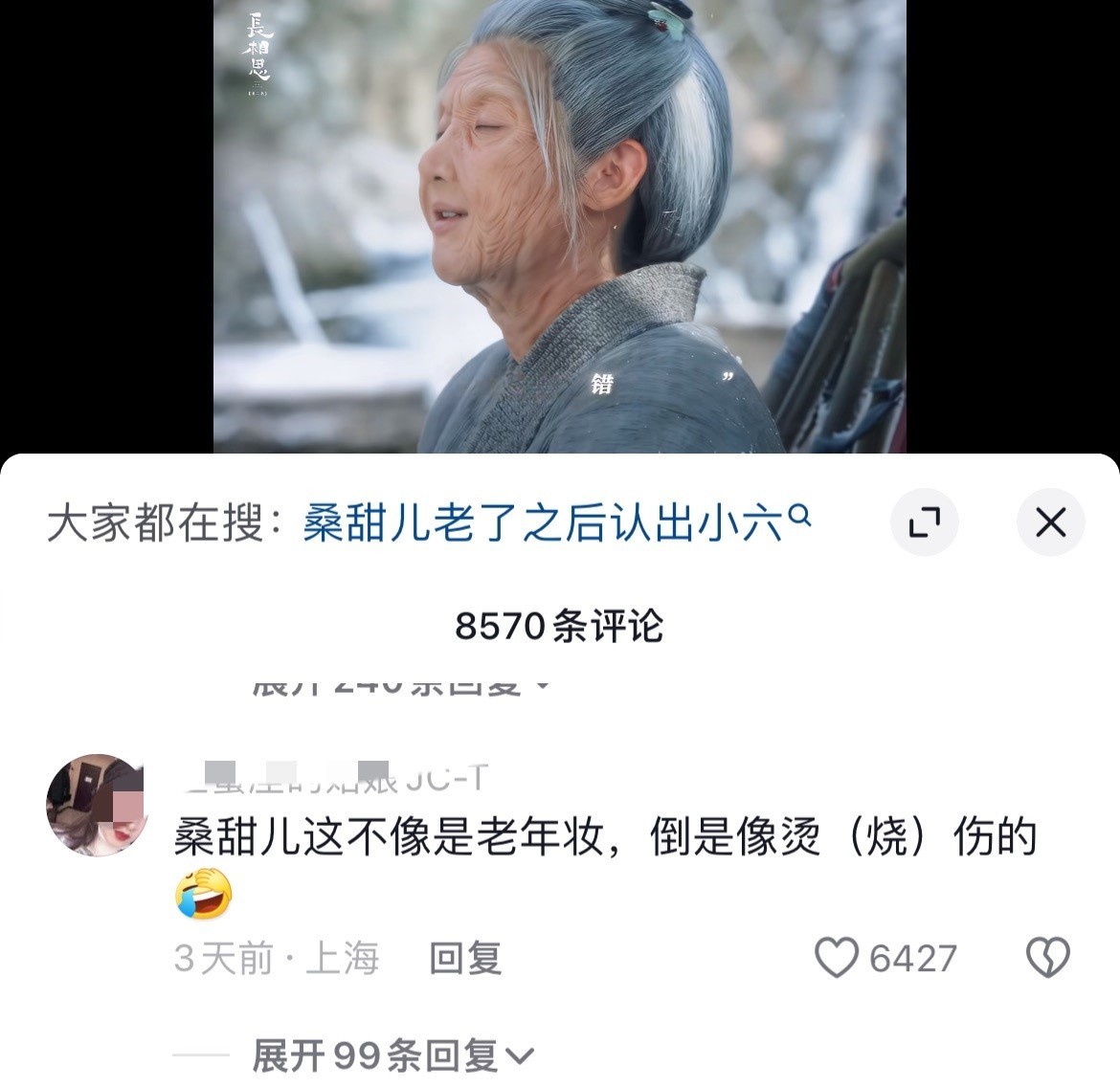Tap the 大家都在搜 label
The image size is (1120, 1088).
click(x=165, y=522)
